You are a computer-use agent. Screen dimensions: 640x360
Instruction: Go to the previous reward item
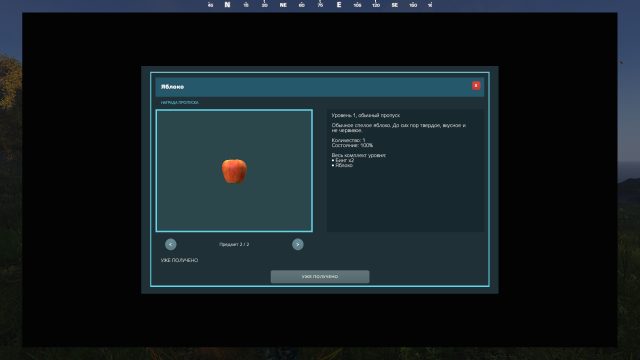coord(171,244)
